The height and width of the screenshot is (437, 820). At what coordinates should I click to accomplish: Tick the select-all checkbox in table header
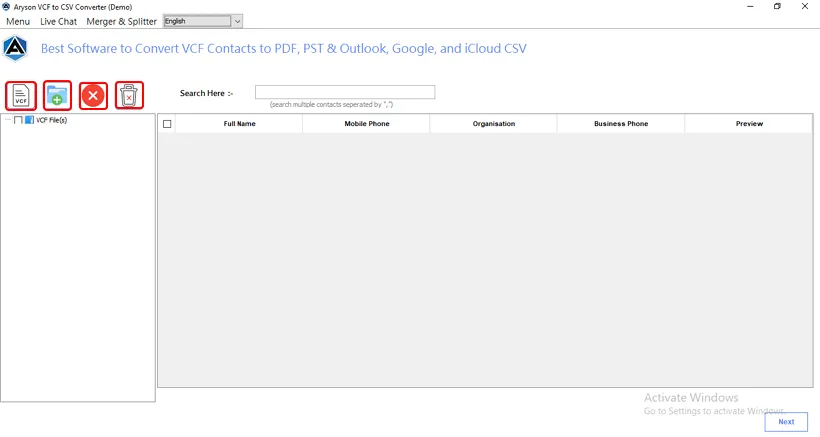tap(167, 124)
